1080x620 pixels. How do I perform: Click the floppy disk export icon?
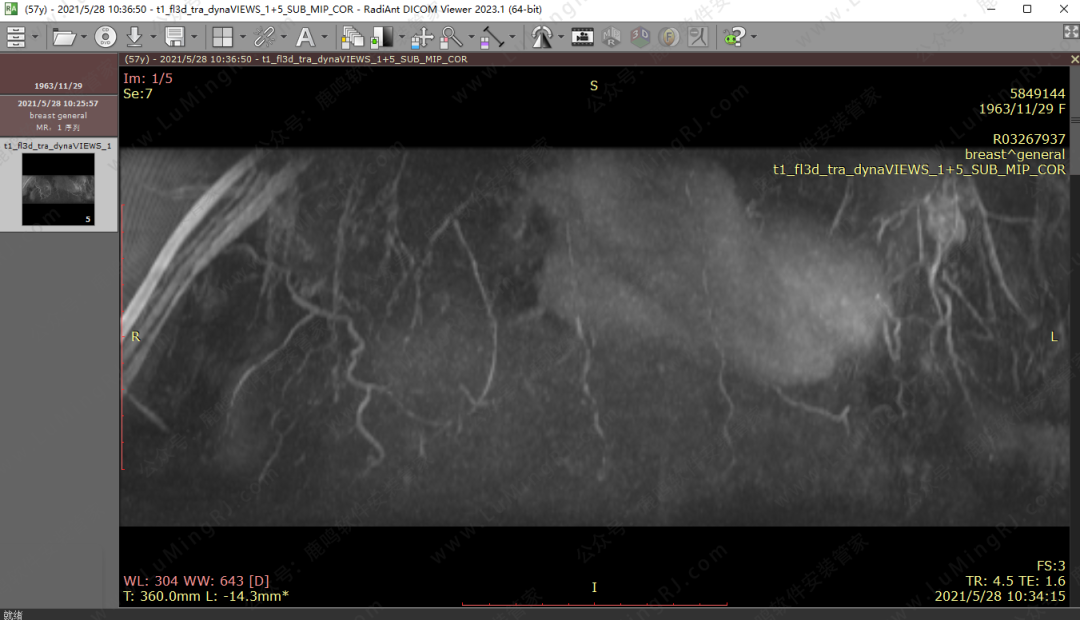(174, 37)
